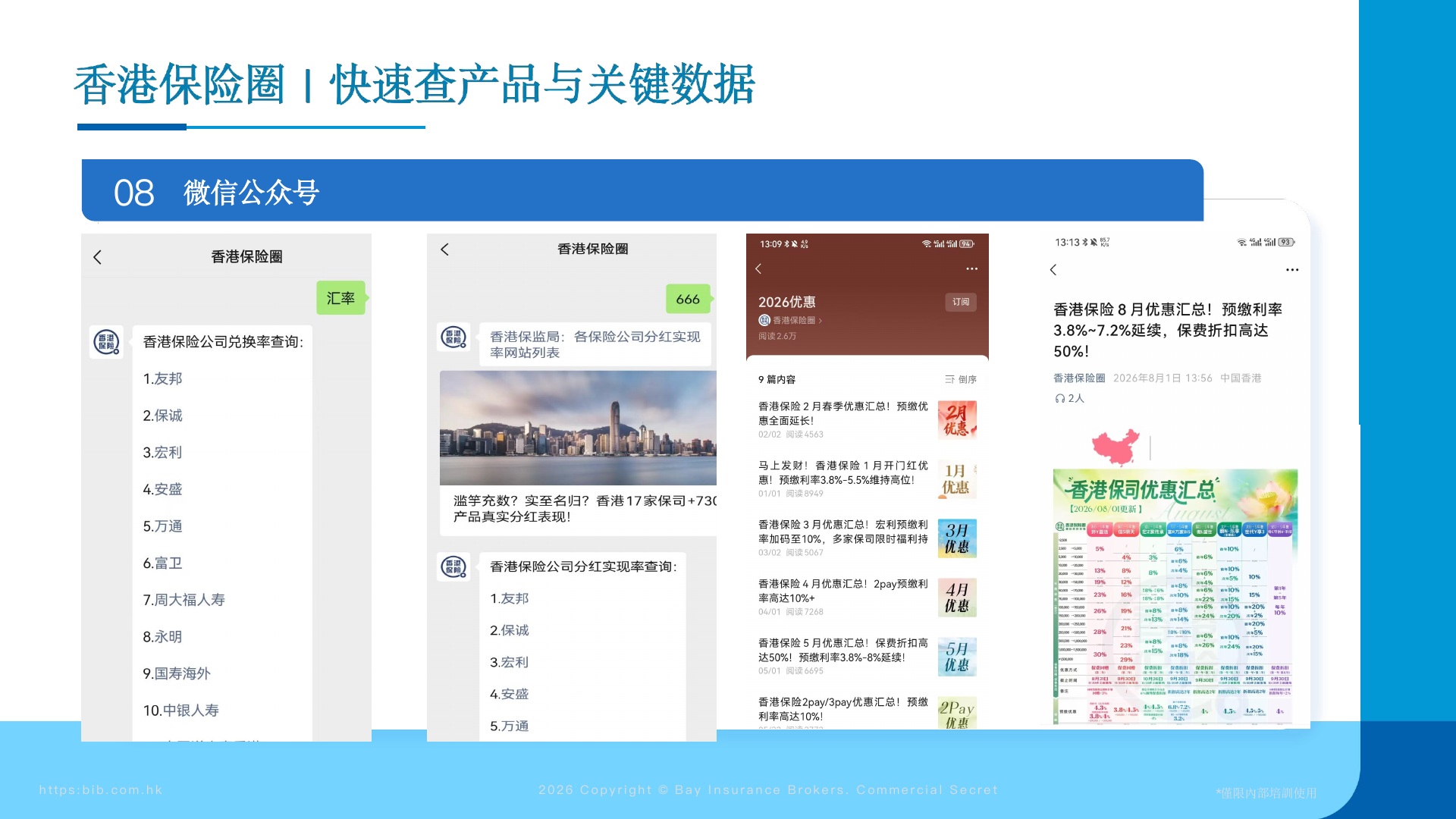Select 2.保诚 in 兑换率 list

(x=163, y=416)
